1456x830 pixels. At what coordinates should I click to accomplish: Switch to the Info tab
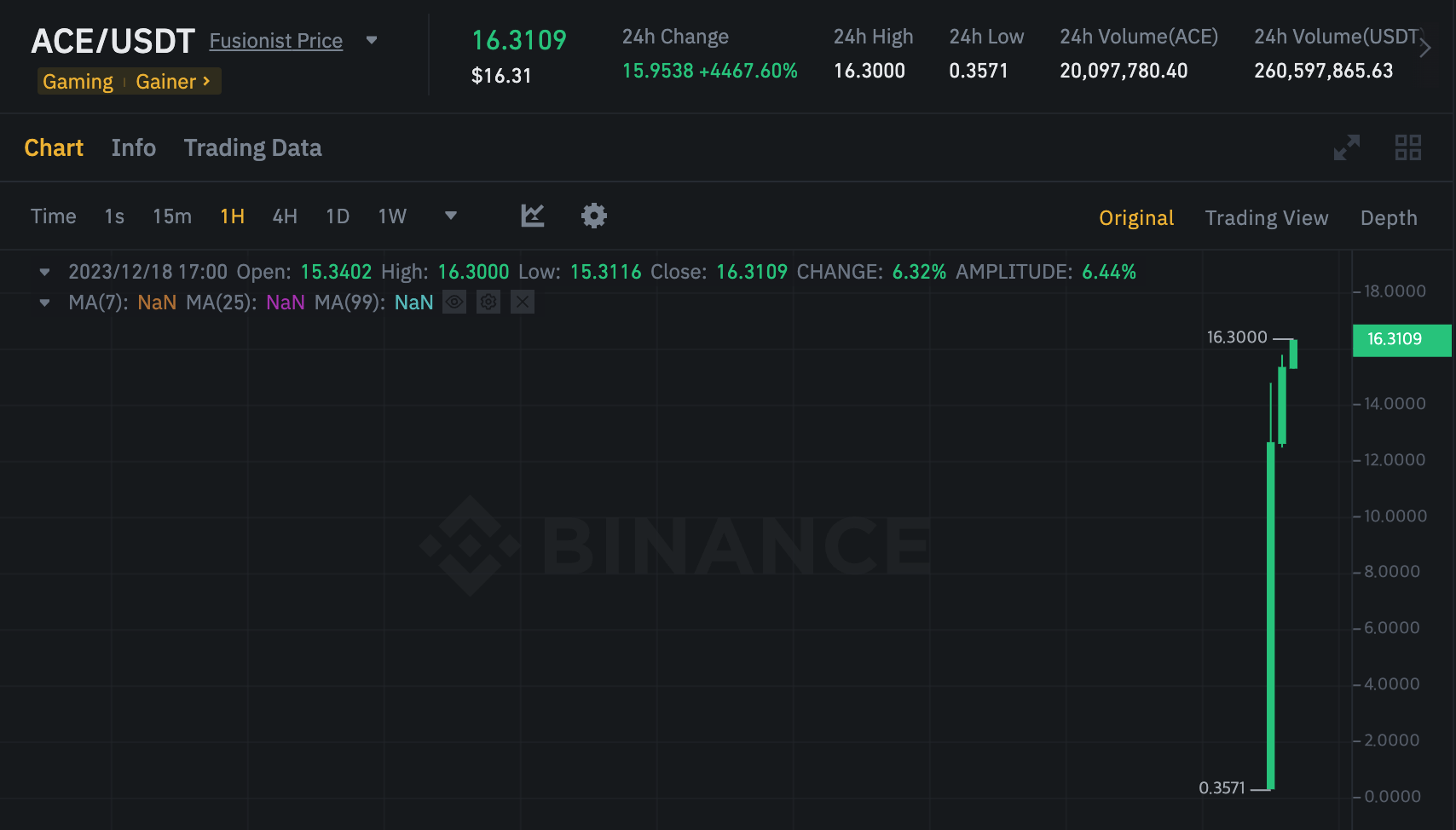coord(134,148)
